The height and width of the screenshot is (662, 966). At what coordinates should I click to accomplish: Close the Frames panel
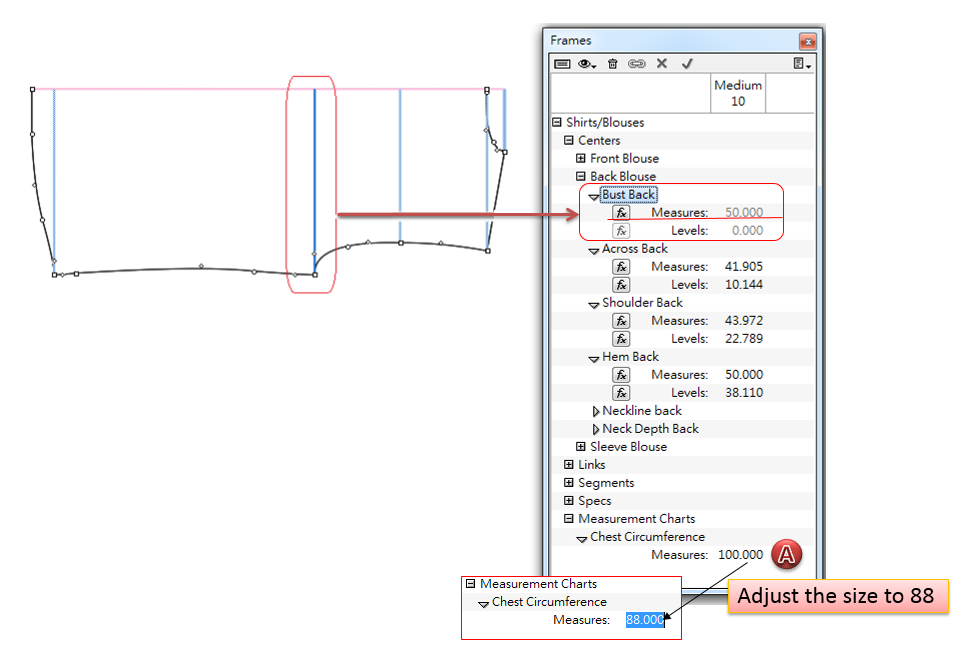click(807, 41)
